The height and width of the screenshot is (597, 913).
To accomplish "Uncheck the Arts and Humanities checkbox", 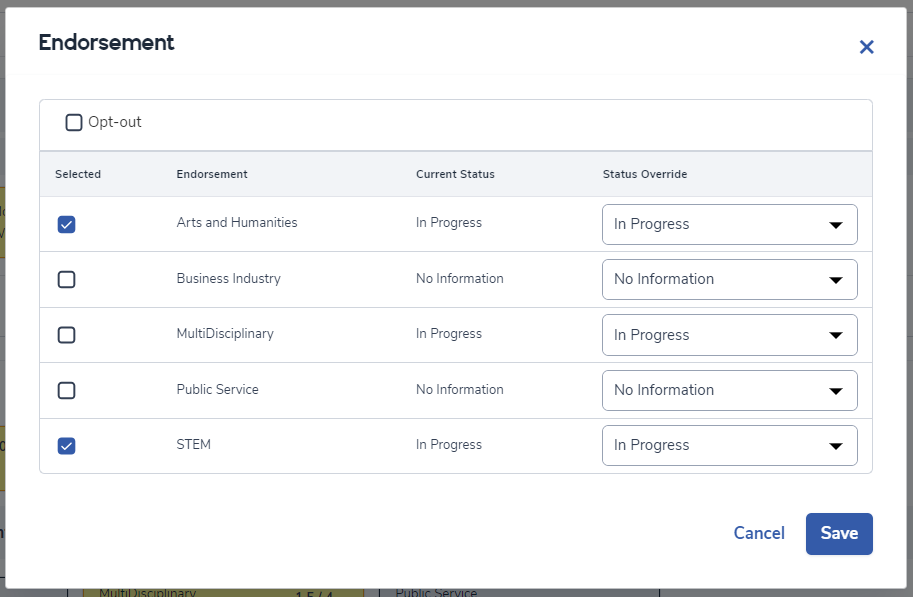I will (x=67, y=224).
